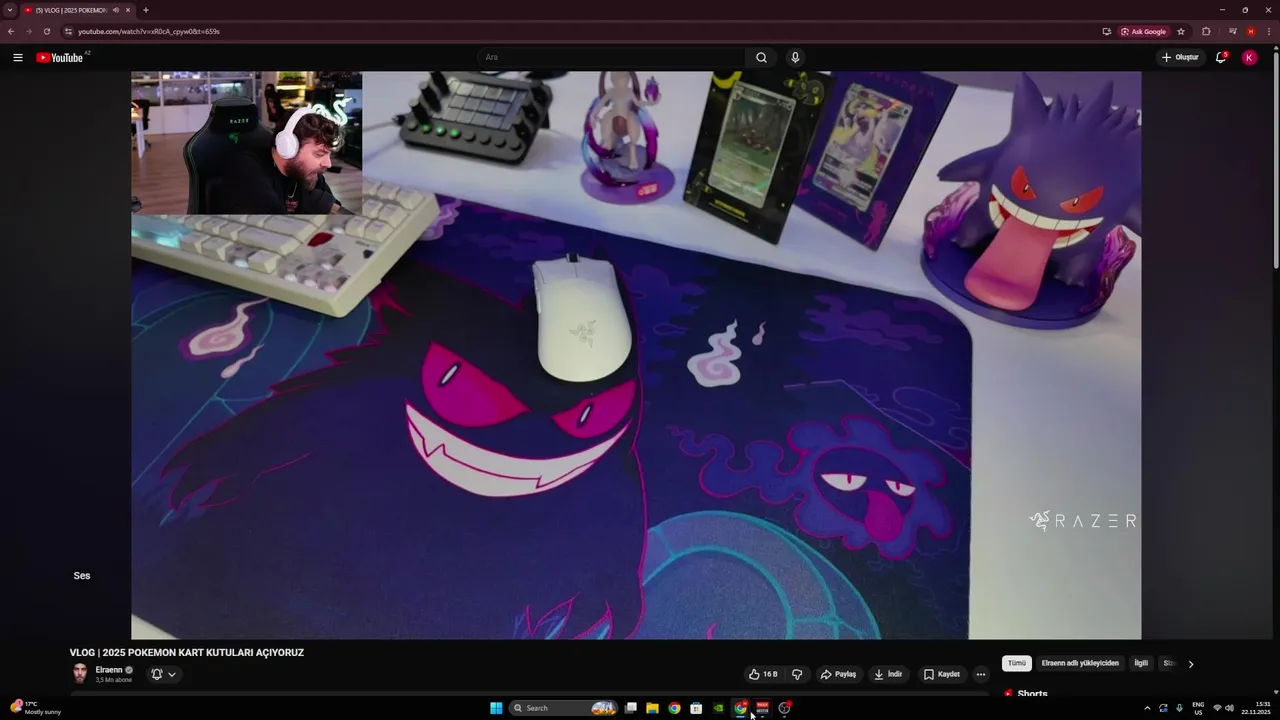Image resolution: width=1280 pixels, height=720 pixels.
Task: Open ENG US language switcher
Action: coord(1198,708)
